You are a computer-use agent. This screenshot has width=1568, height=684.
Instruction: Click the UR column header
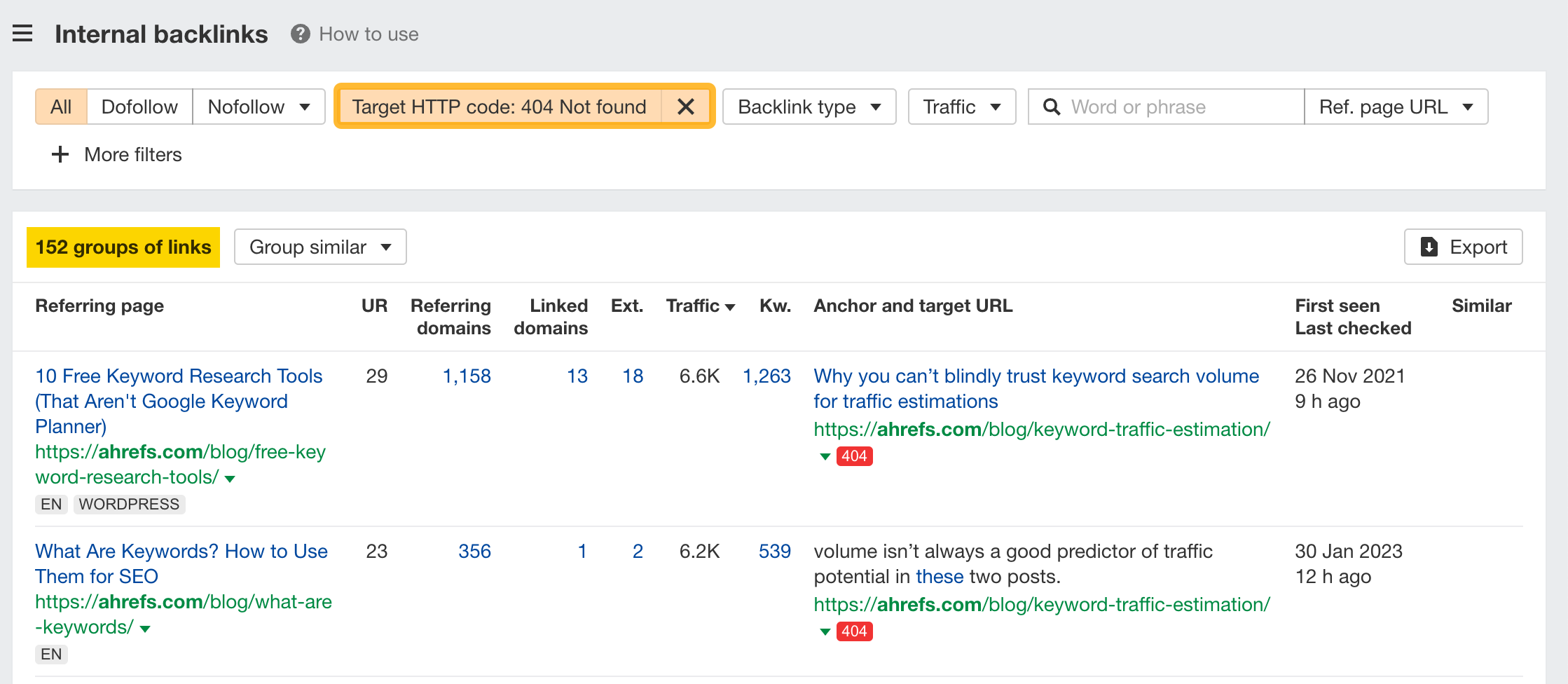[x=374, y=306]
